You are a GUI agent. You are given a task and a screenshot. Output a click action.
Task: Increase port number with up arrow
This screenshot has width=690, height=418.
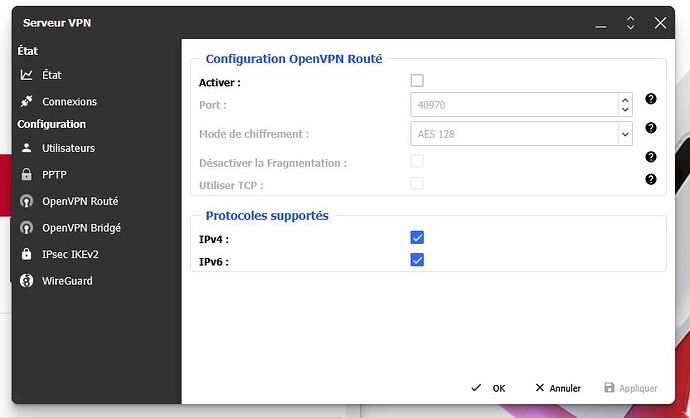625,99
